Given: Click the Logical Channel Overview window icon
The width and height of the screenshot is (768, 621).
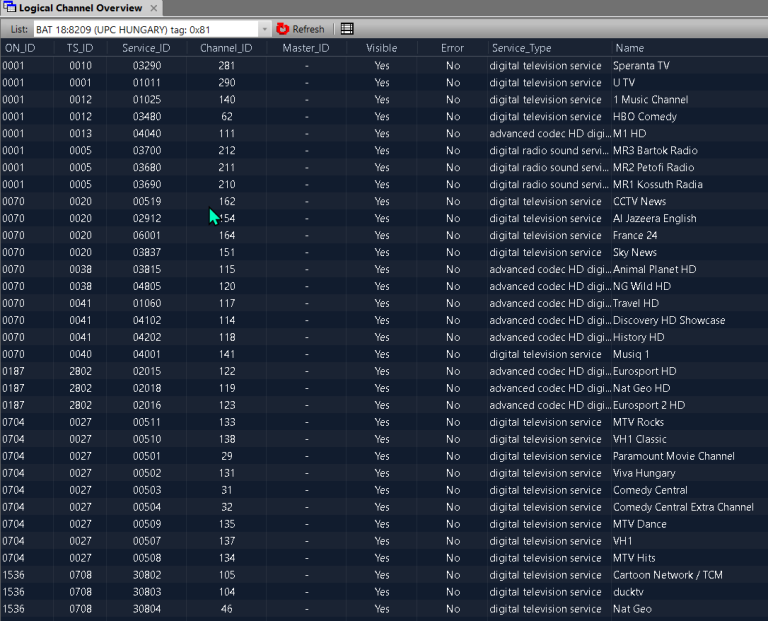Looking at the screenshot, I should 9,7.
